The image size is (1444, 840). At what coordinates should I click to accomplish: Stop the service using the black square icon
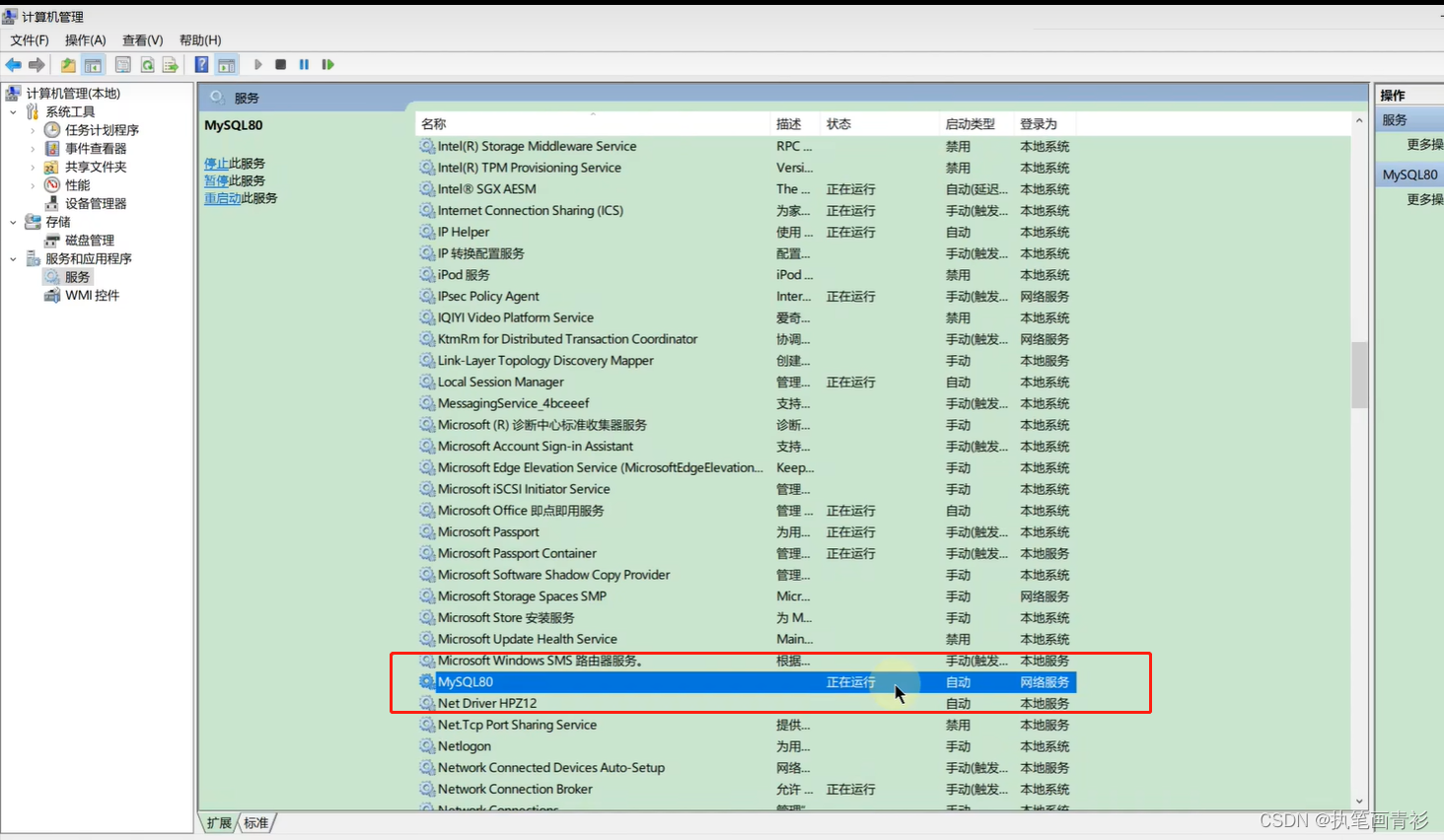pos(280,64)
